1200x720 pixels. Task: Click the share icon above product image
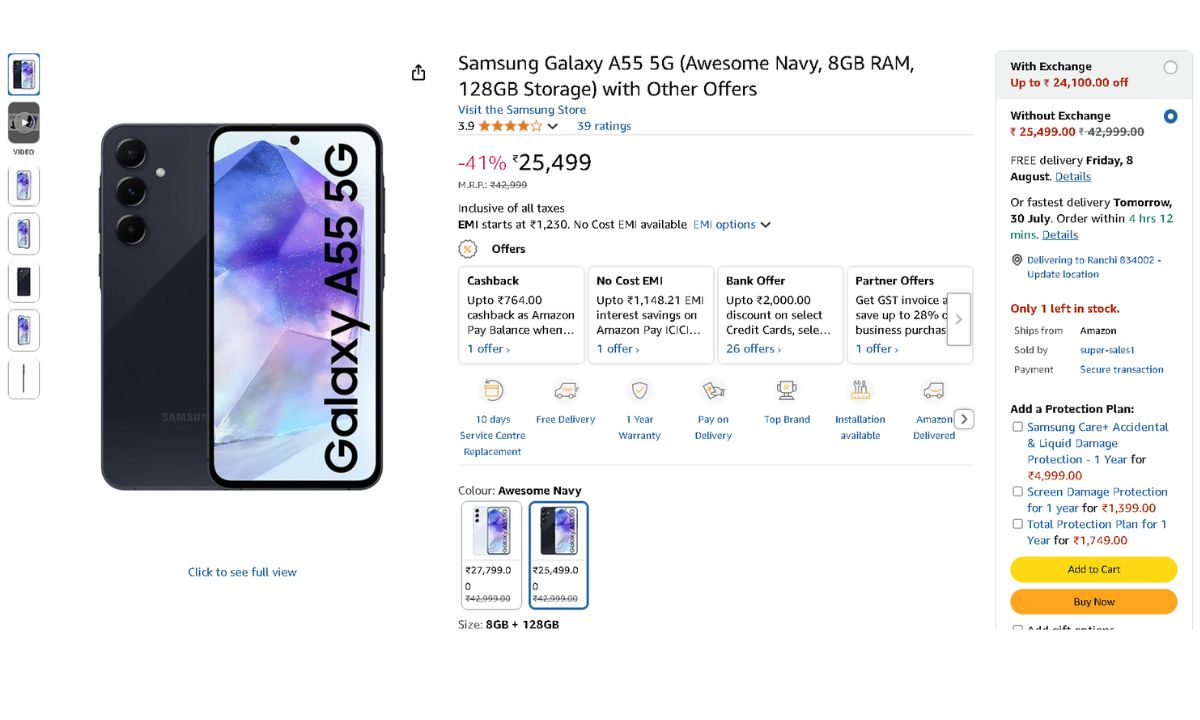(x=418, y=73)
